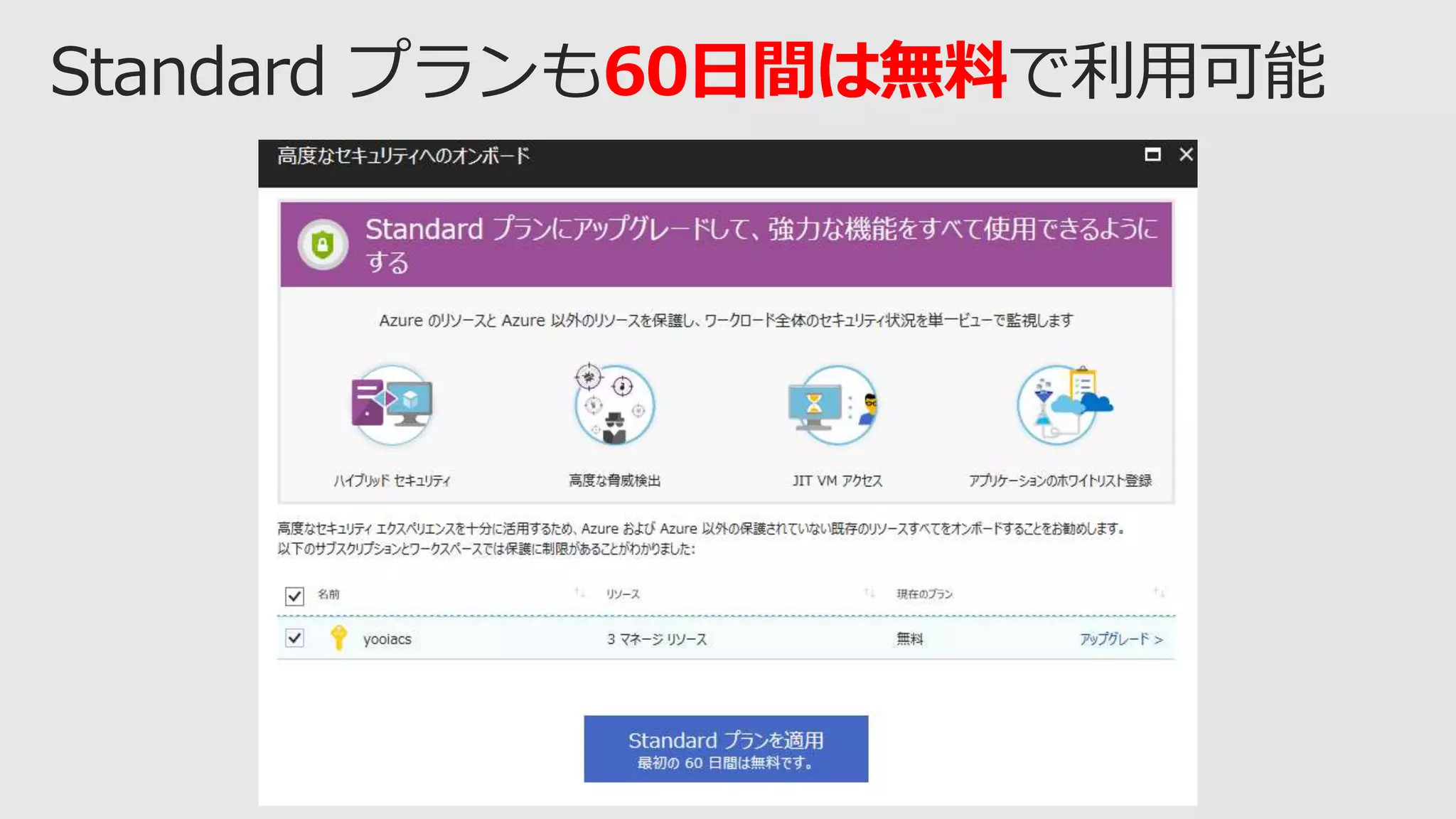Click the green shield lock icon
The image size is (1456, 819).
click(x=323, y=245)
